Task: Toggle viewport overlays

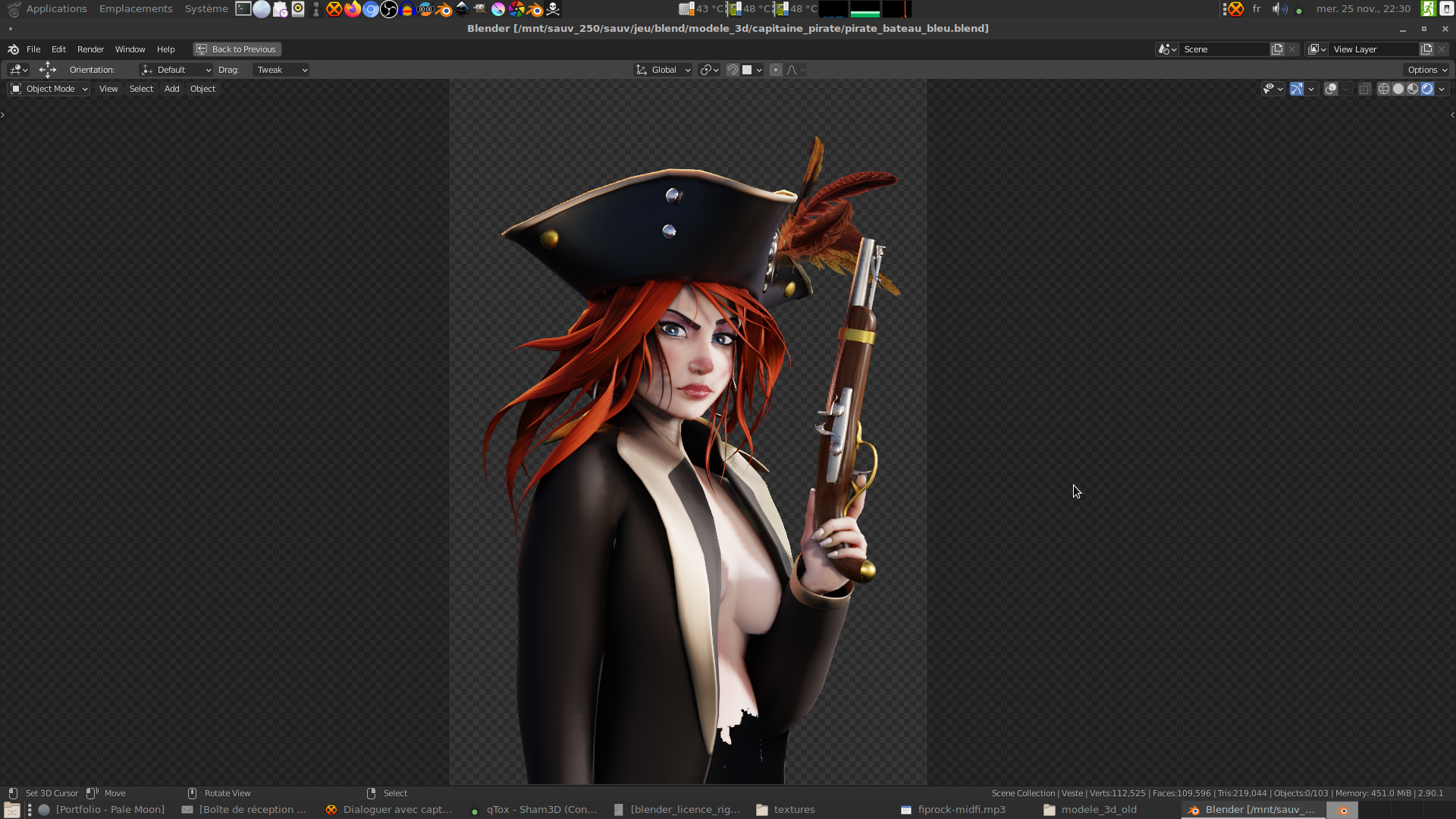Action: click(x=1331, y=89)
